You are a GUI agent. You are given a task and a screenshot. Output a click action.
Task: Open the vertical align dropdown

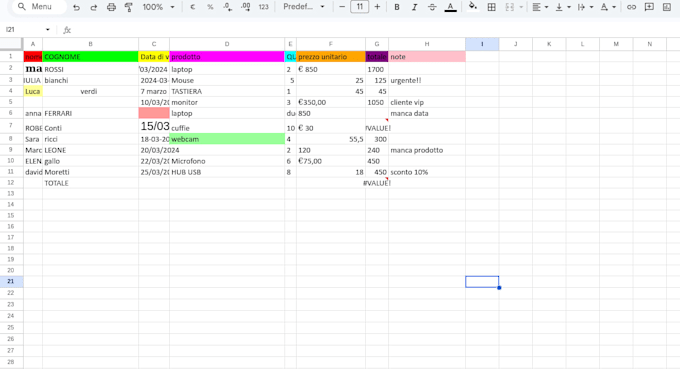pos(562,7)
